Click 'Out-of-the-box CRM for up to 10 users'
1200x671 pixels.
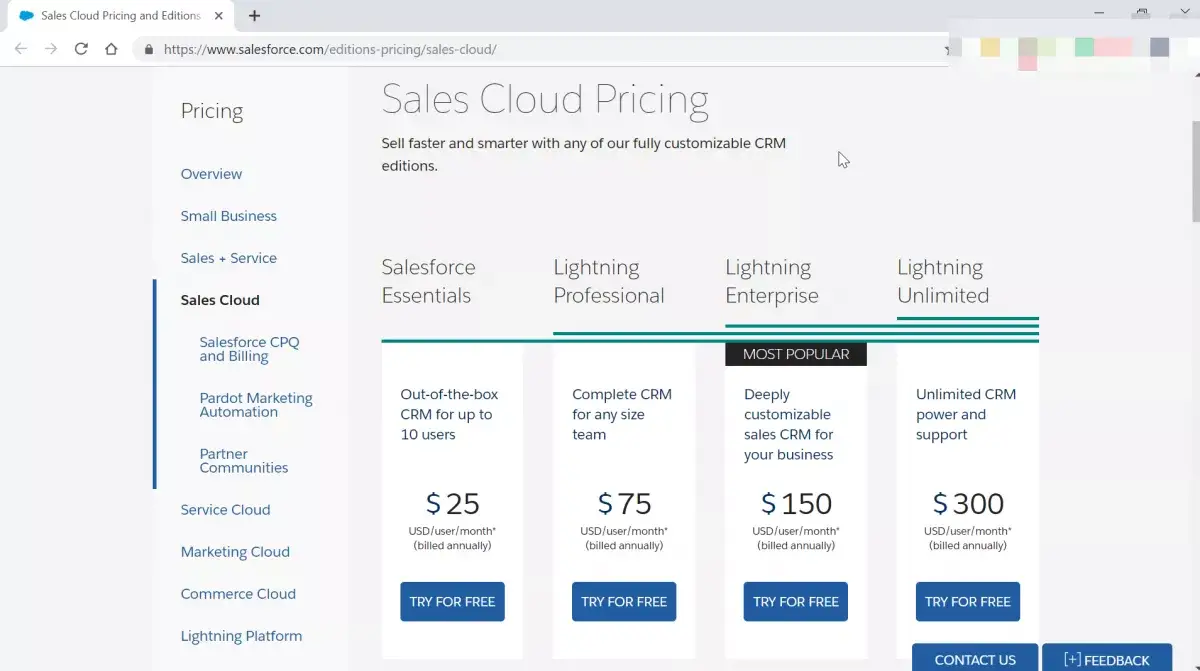point(449,414)
